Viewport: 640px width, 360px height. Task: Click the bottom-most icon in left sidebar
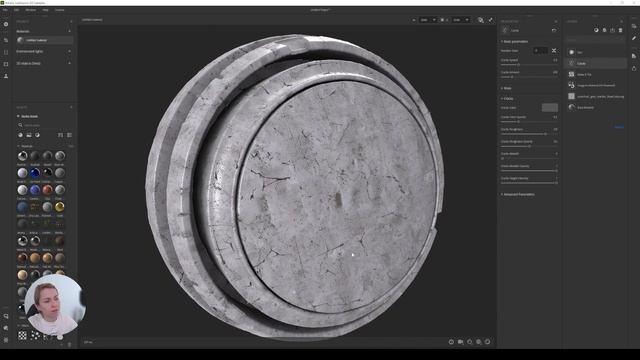point(6,340)
